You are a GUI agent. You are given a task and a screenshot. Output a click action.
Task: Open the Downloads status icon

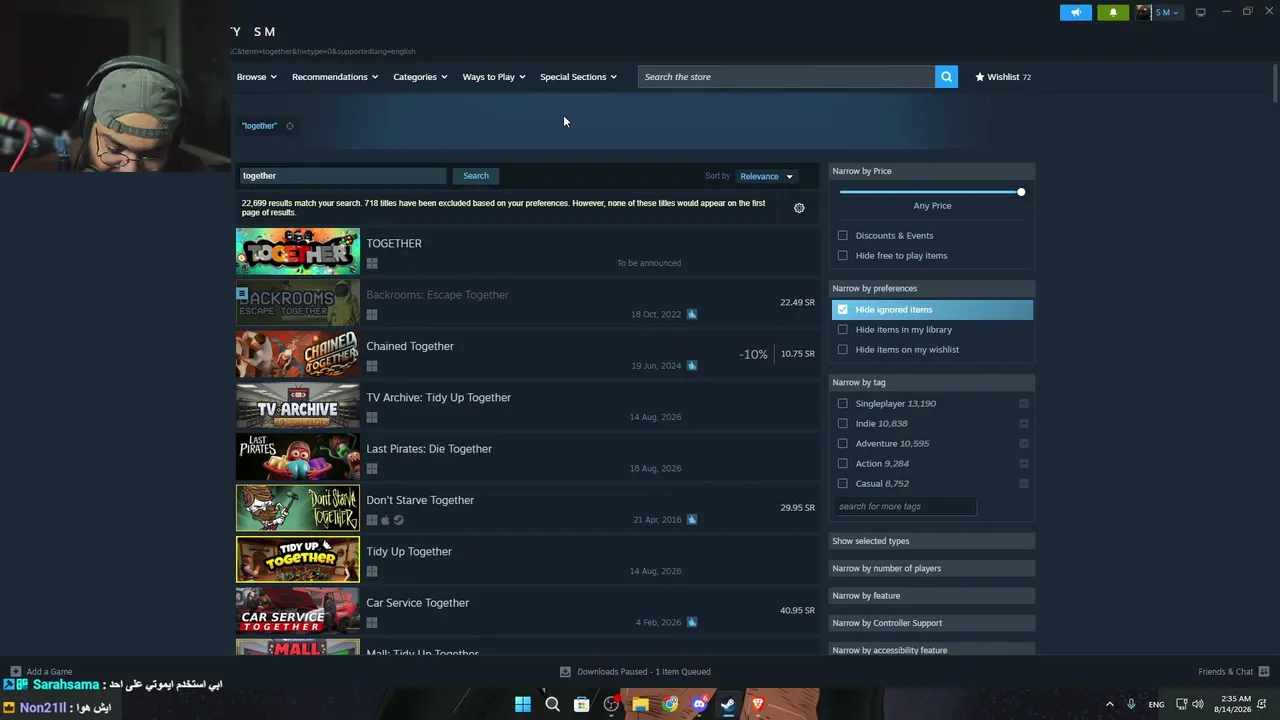[565, 672]
